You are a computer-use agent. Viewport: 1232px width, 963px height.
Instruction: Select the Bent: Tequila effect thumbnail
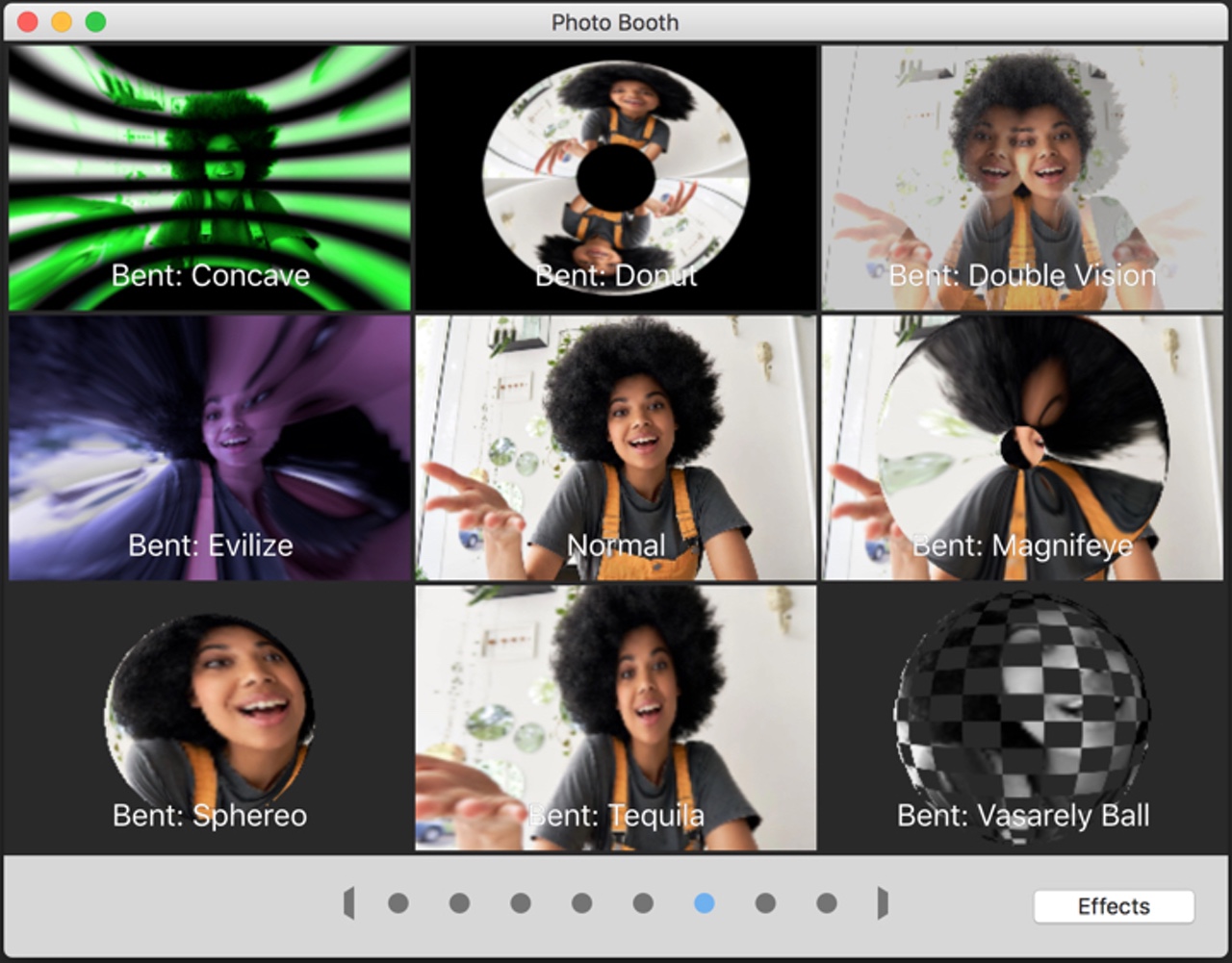(616, 719)
